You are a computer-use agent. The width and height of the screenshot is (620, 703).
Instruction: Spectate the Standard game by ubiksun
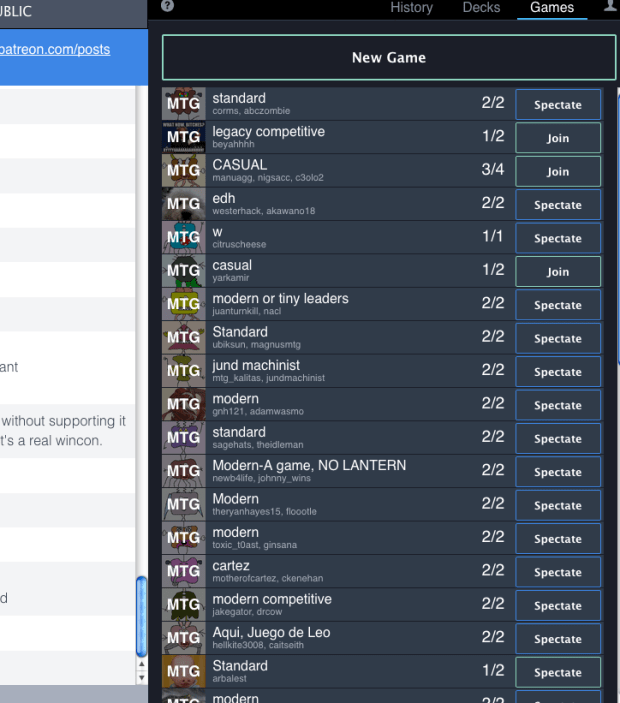558,338
